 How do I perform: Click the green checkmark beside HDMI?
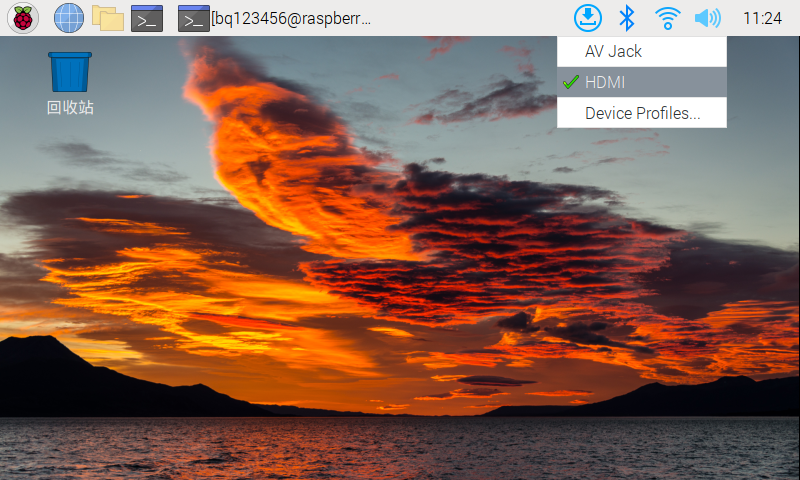point(571,82)
